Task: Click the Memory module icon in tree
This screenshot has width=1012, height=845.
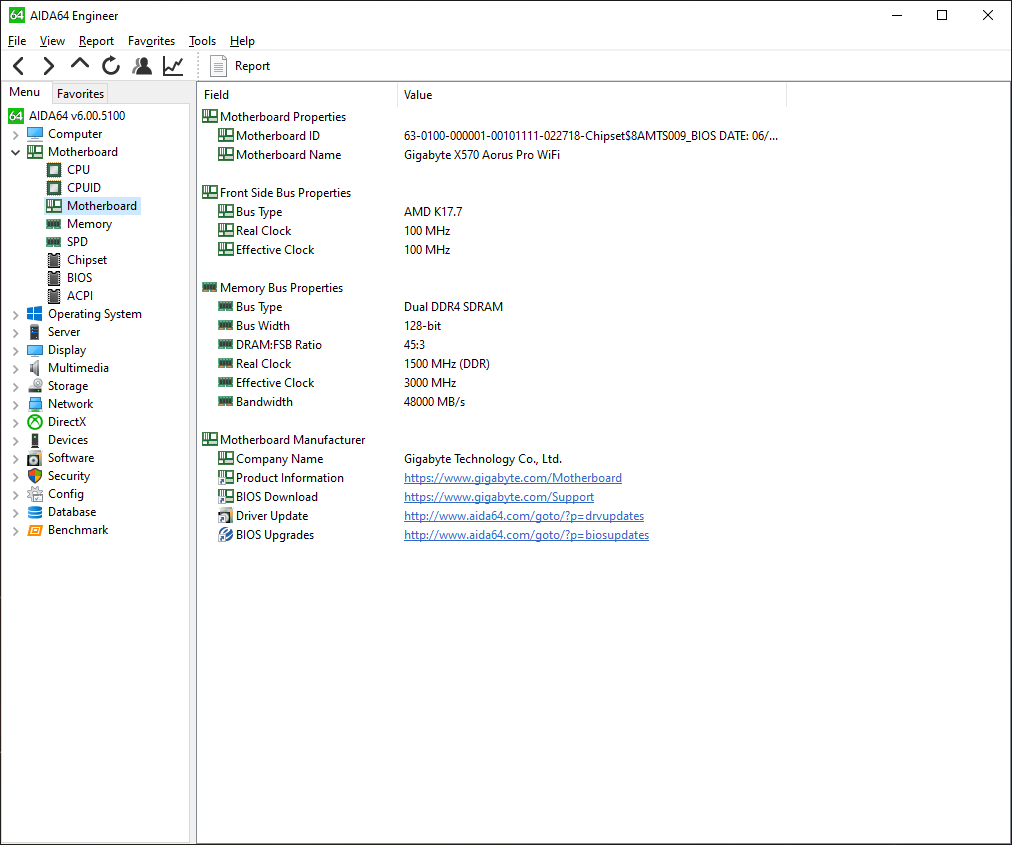Action: 54,224
